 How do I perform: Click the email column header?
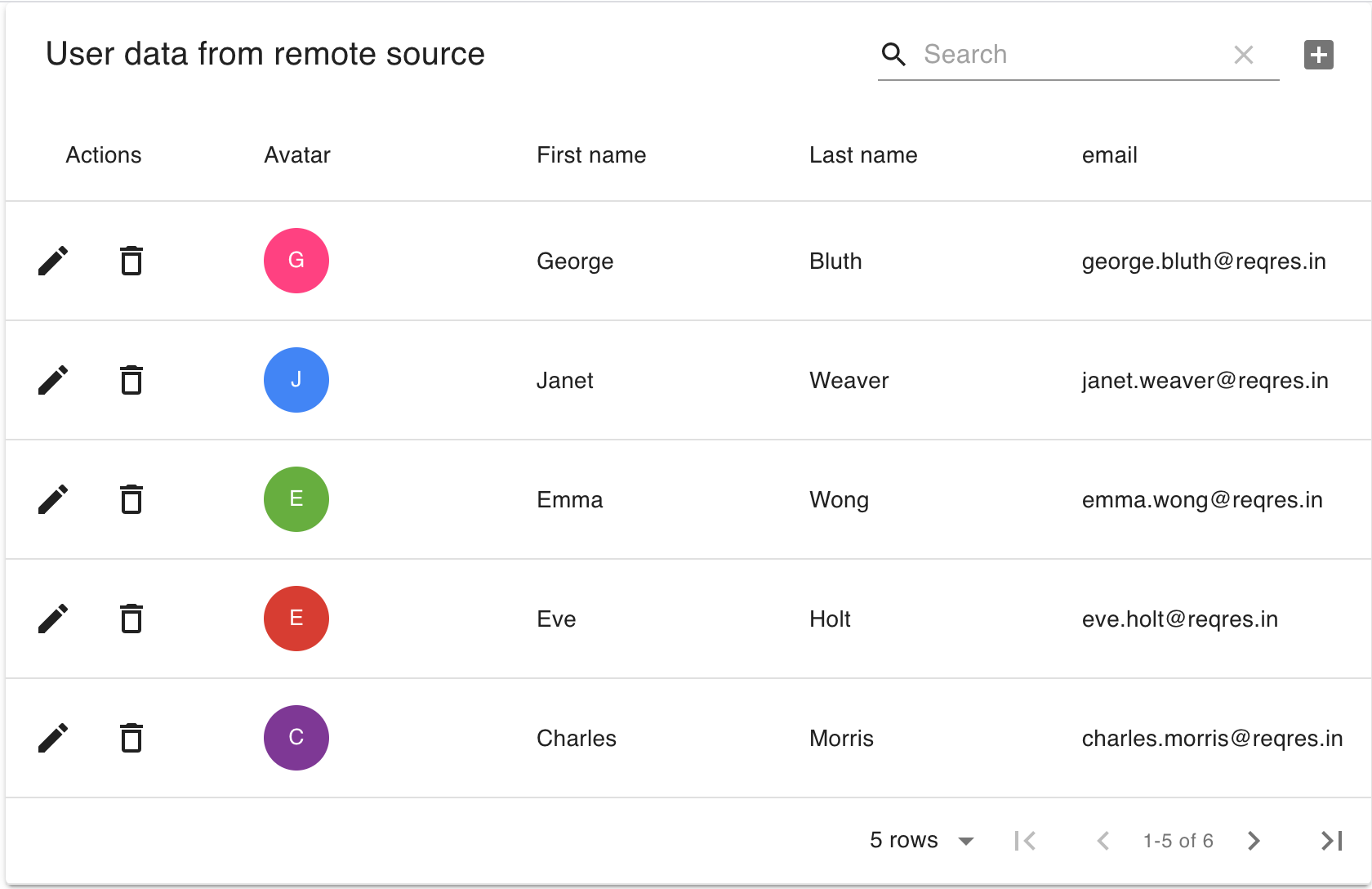tap(1109, 155)
